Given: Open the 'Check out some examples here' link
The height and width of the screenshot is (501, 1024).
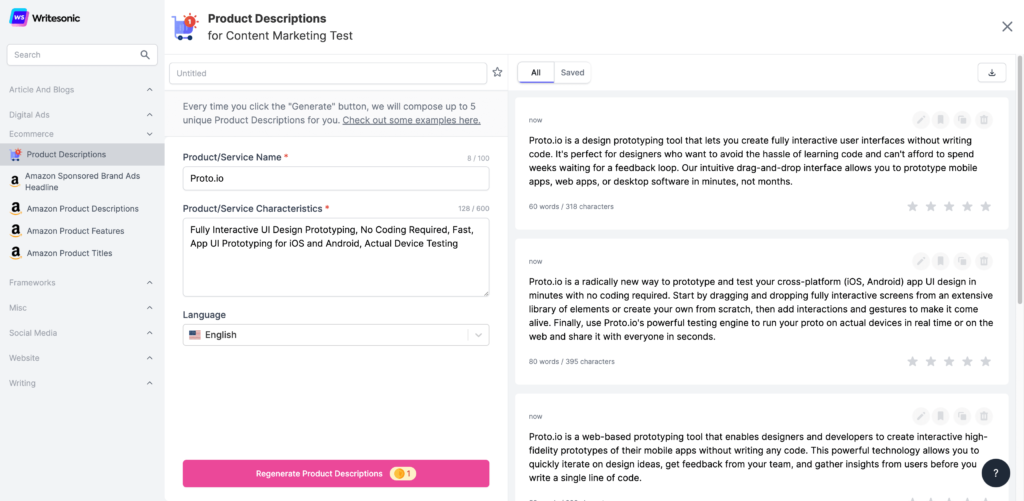Looking at the screenshot, I should pyautogui.click(x=411, y=120).
